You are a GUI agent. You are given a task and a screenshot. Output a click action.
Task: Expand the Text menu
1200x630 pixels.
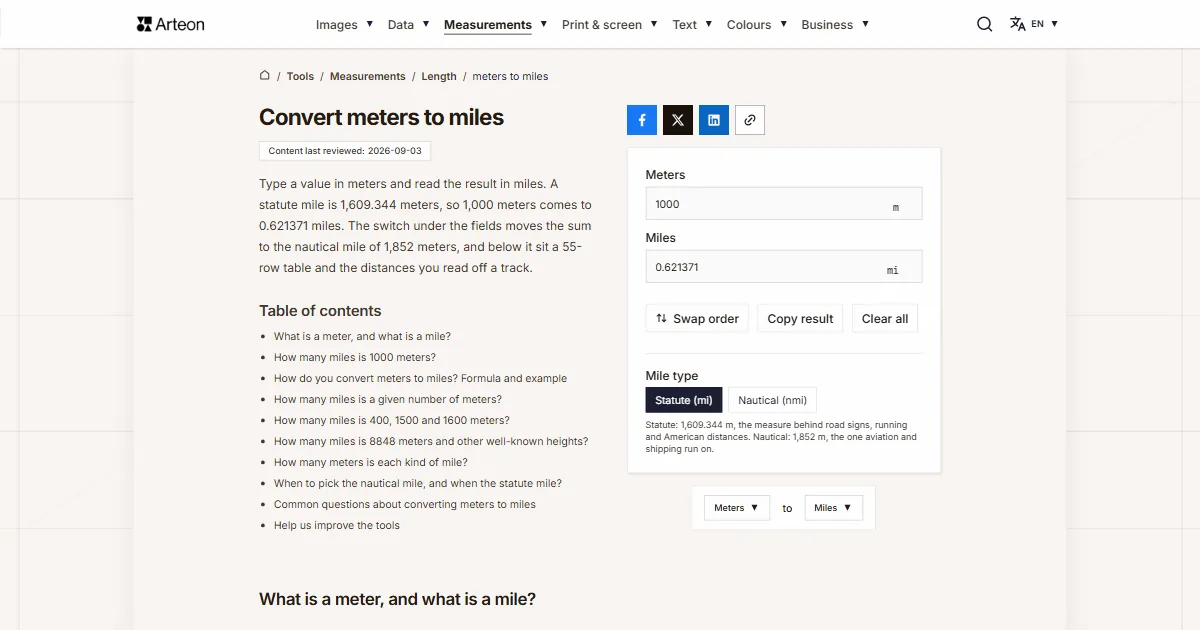pos(692,24)
